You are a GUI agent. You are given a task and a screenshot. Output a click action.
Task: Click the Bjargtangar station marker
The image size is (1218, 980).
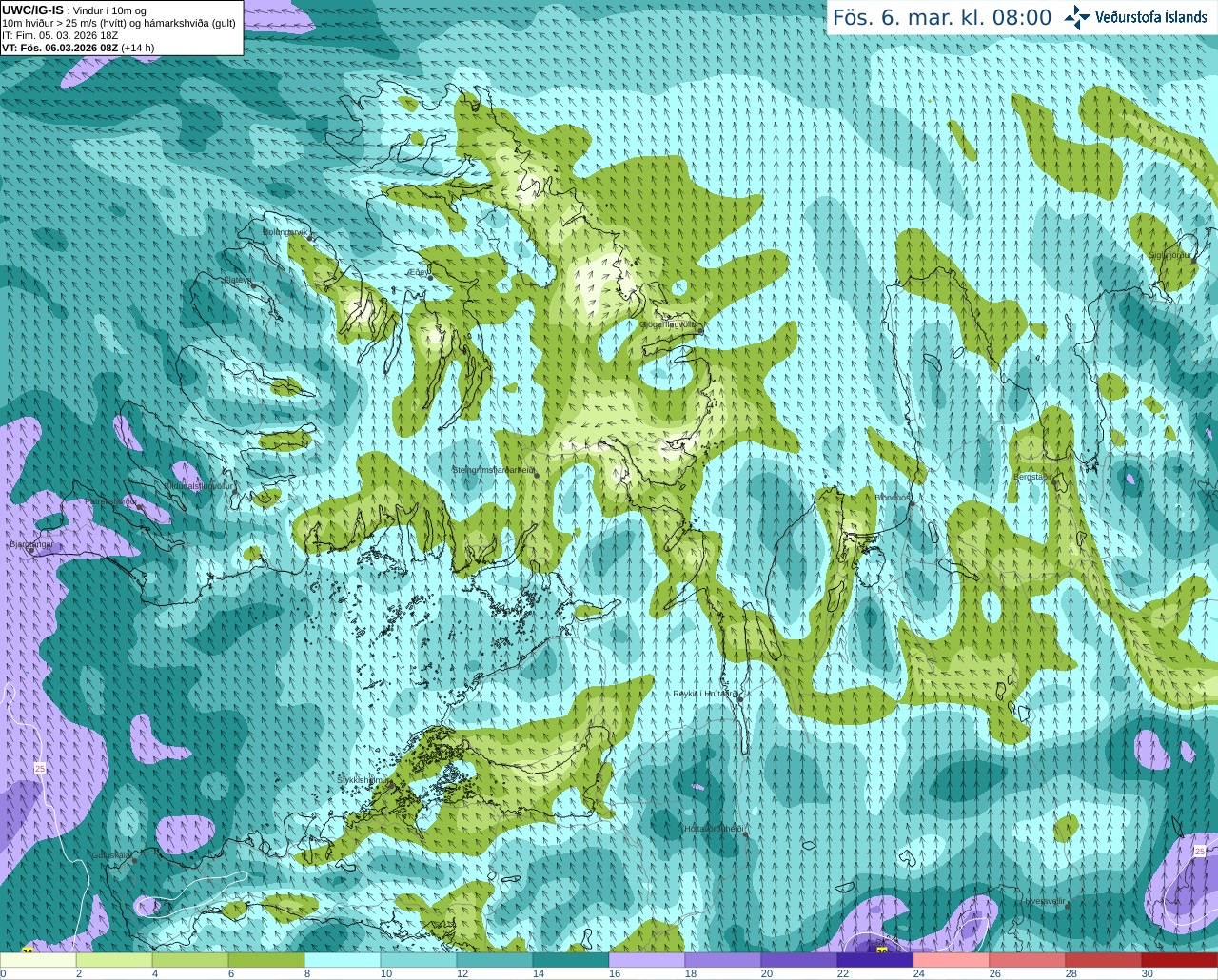click(x=30, y=550)
